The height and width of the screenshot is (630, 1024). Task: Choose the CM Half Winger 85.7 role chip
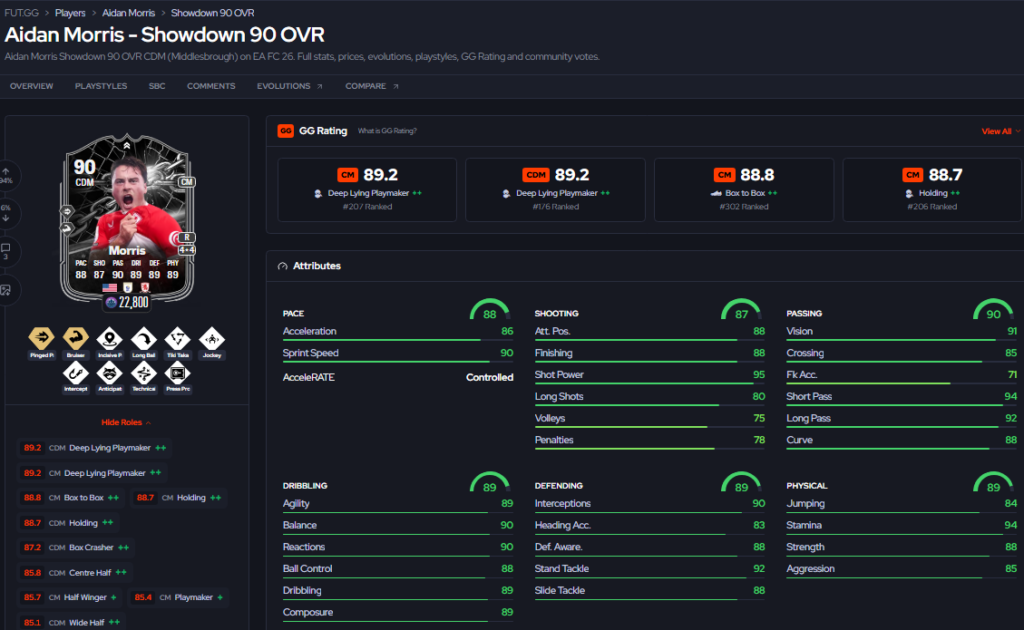click(71, 597)
